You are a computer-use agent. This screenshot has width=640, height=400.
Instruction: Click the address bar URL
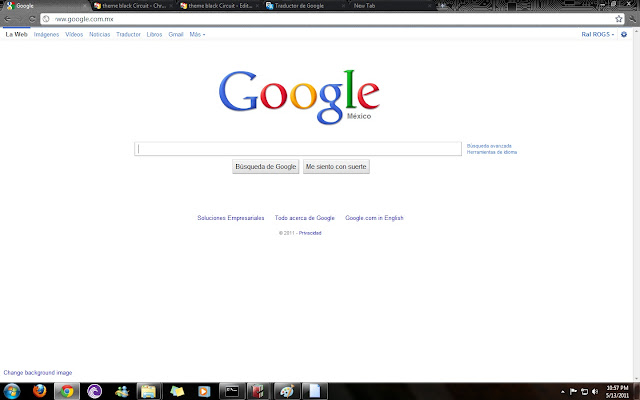click(x=84, y=19)
